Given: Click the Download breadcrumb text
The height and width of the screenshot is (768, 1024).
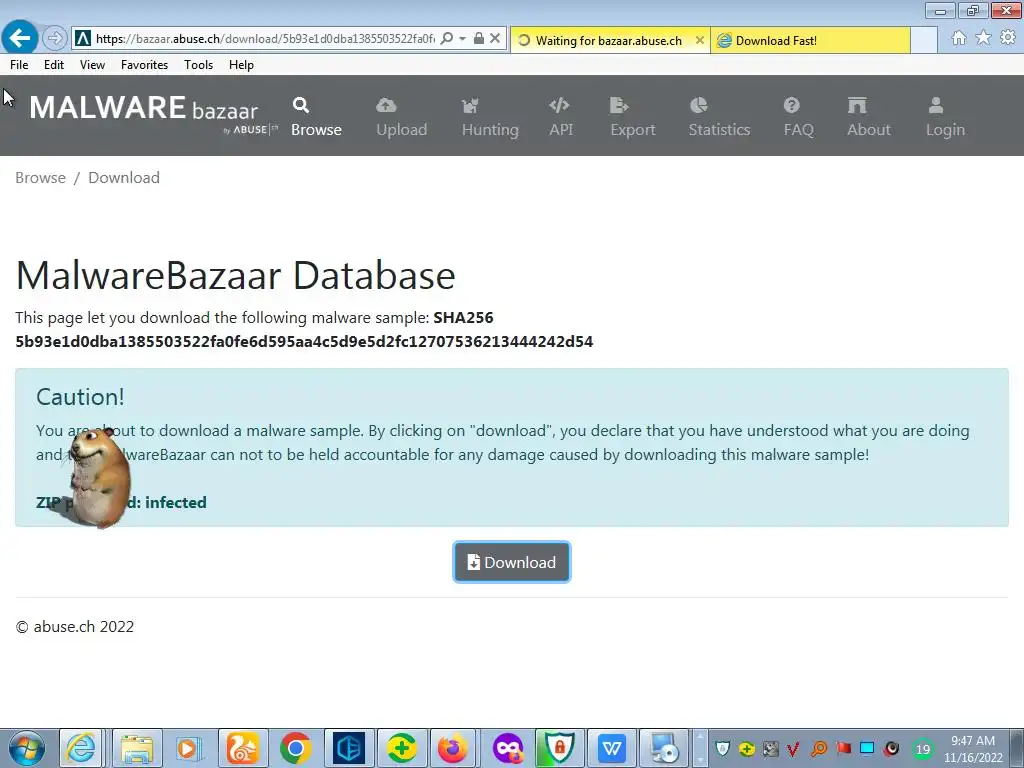Looking at the screenshot, I should tap(123, 178).
